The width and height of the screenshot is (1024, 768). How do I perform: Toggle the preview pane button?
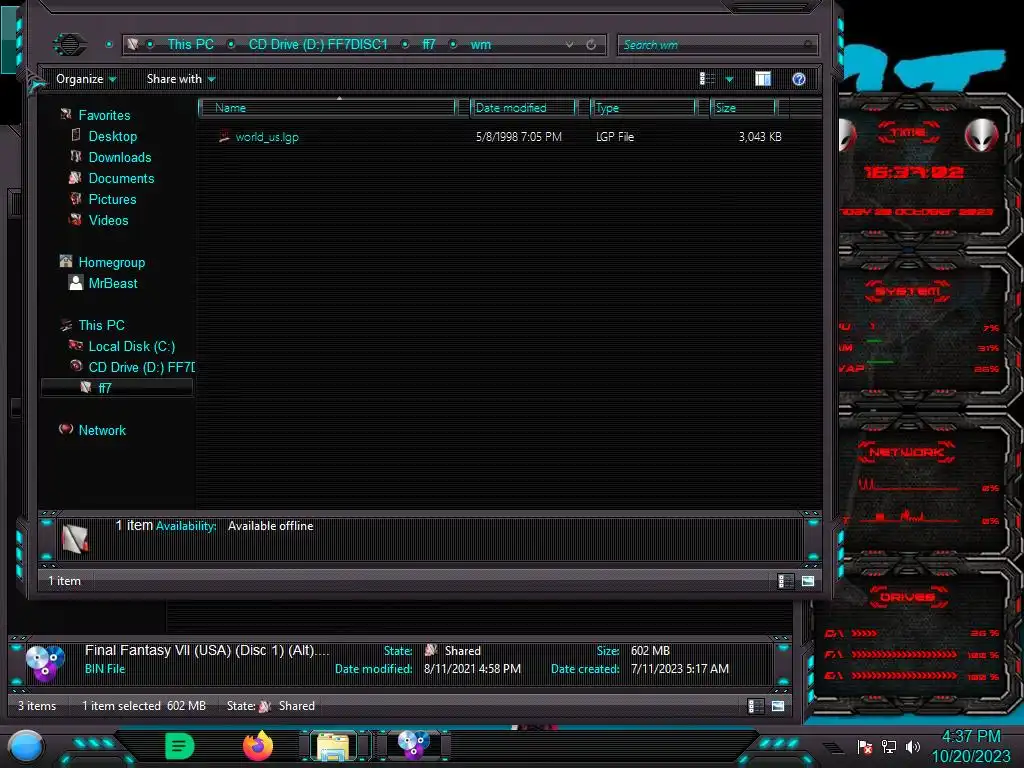[763, 79]
